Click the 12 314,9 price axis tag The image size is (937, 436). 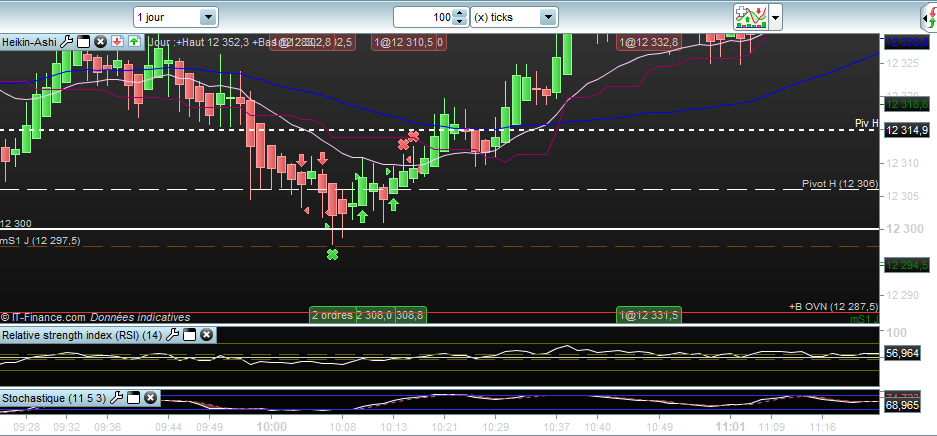(907, 130)
